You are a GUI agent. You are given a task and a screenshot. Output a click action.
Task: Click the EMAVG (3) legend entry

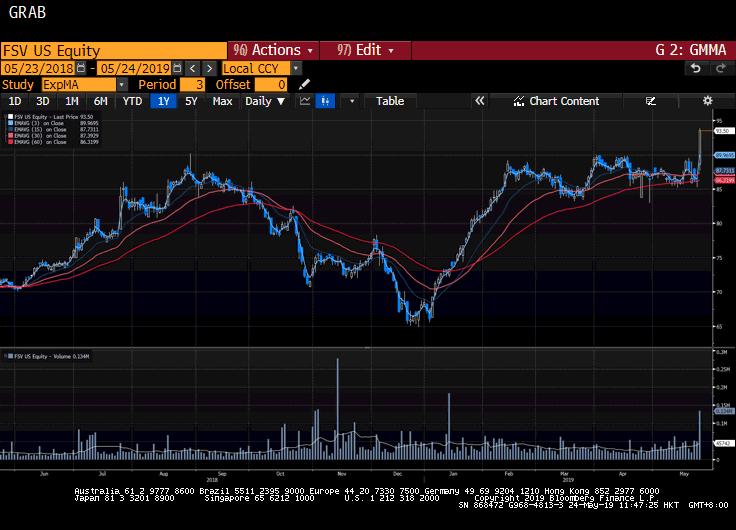coord(53,123)
